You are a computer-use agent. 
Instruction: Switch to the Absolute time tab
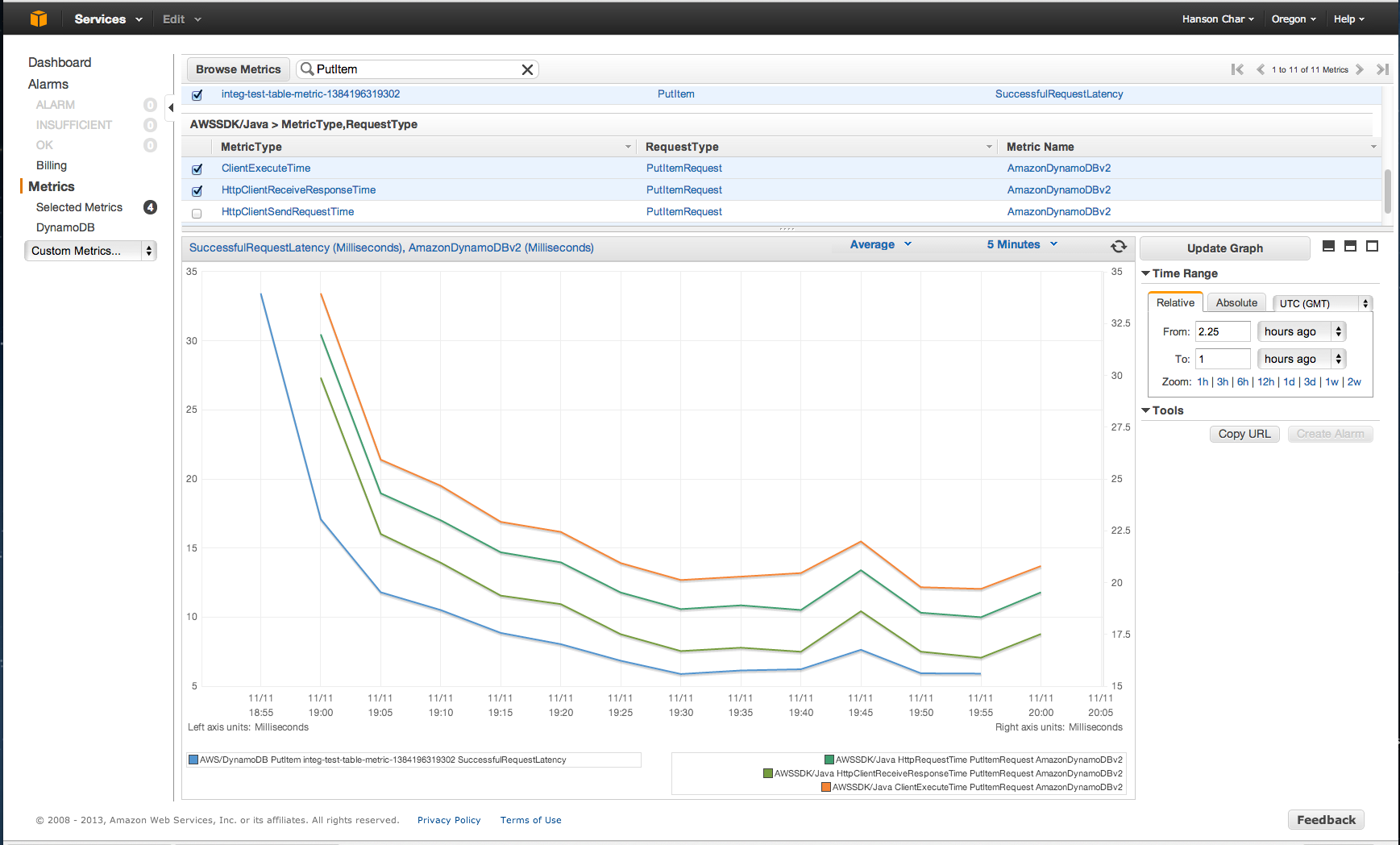click(1236, 302)
